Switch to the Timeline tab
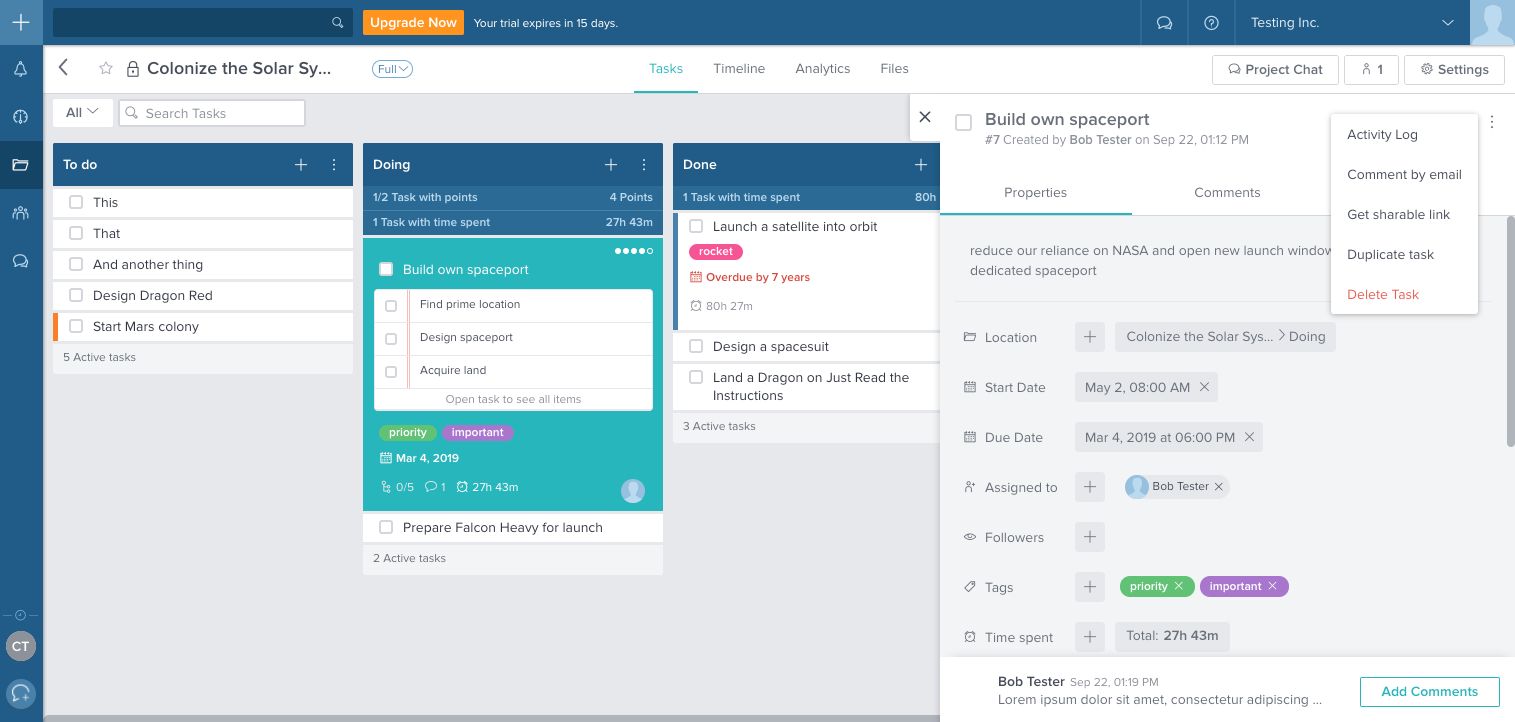 (738, 69)
